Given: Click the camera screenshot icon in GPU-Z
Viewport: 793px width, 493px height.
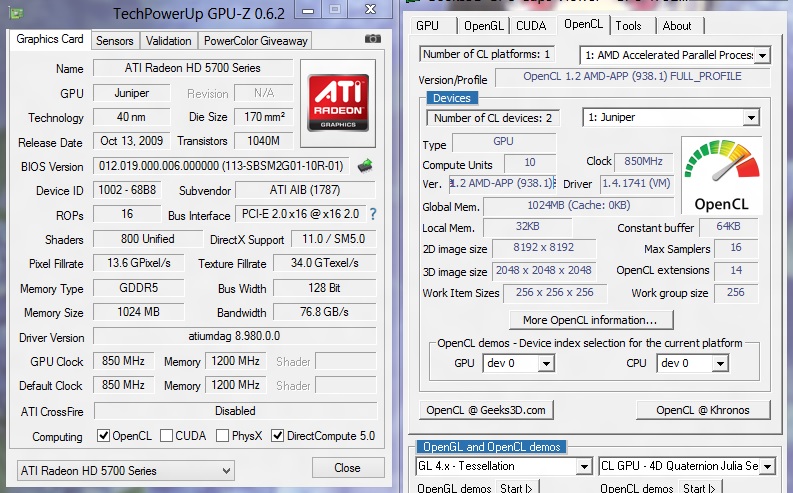Looking at the screenshot, I should (373, 39).
